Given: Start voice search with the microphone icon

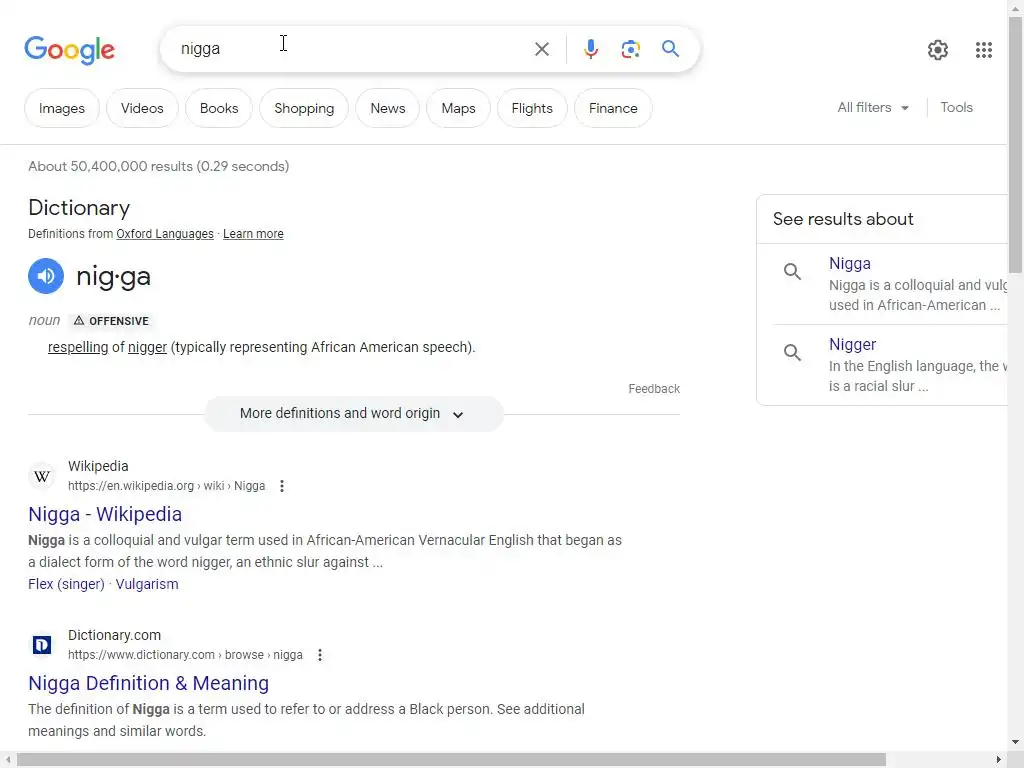Looking at the screenshot, I should coord(590,49).
